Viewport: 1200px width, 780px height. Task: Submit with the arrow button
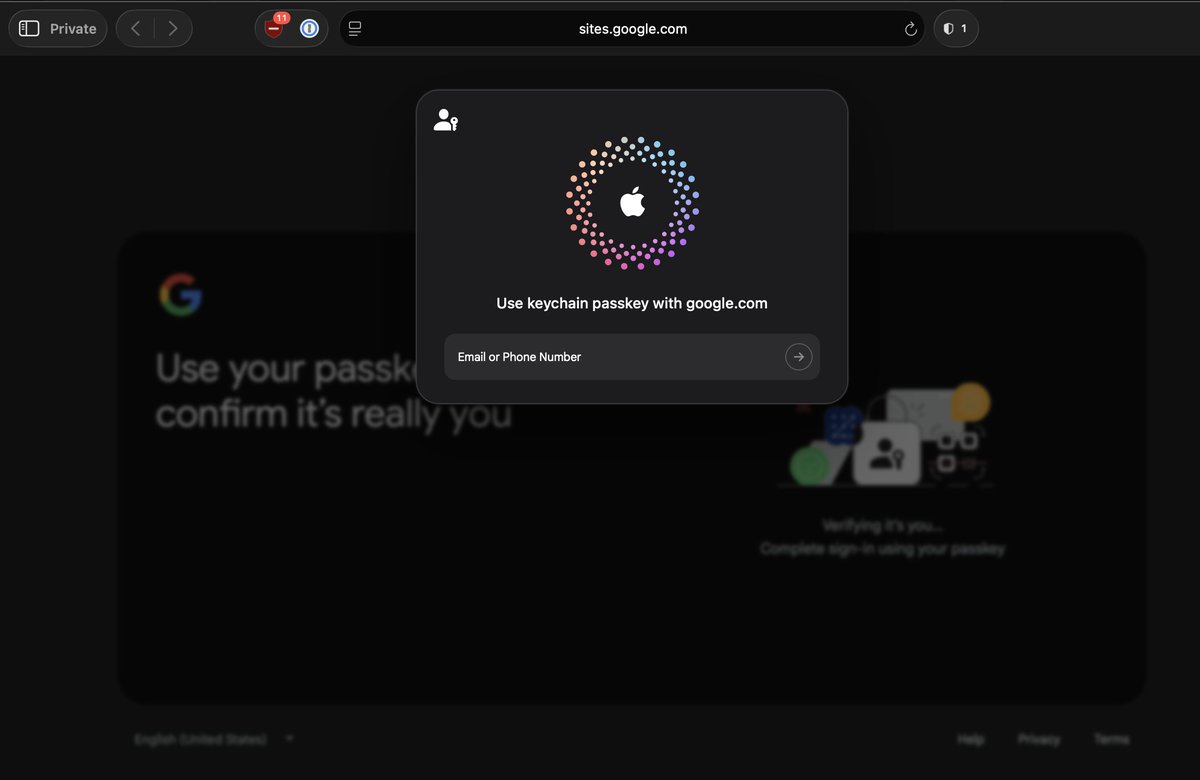[x=799, y=357]
